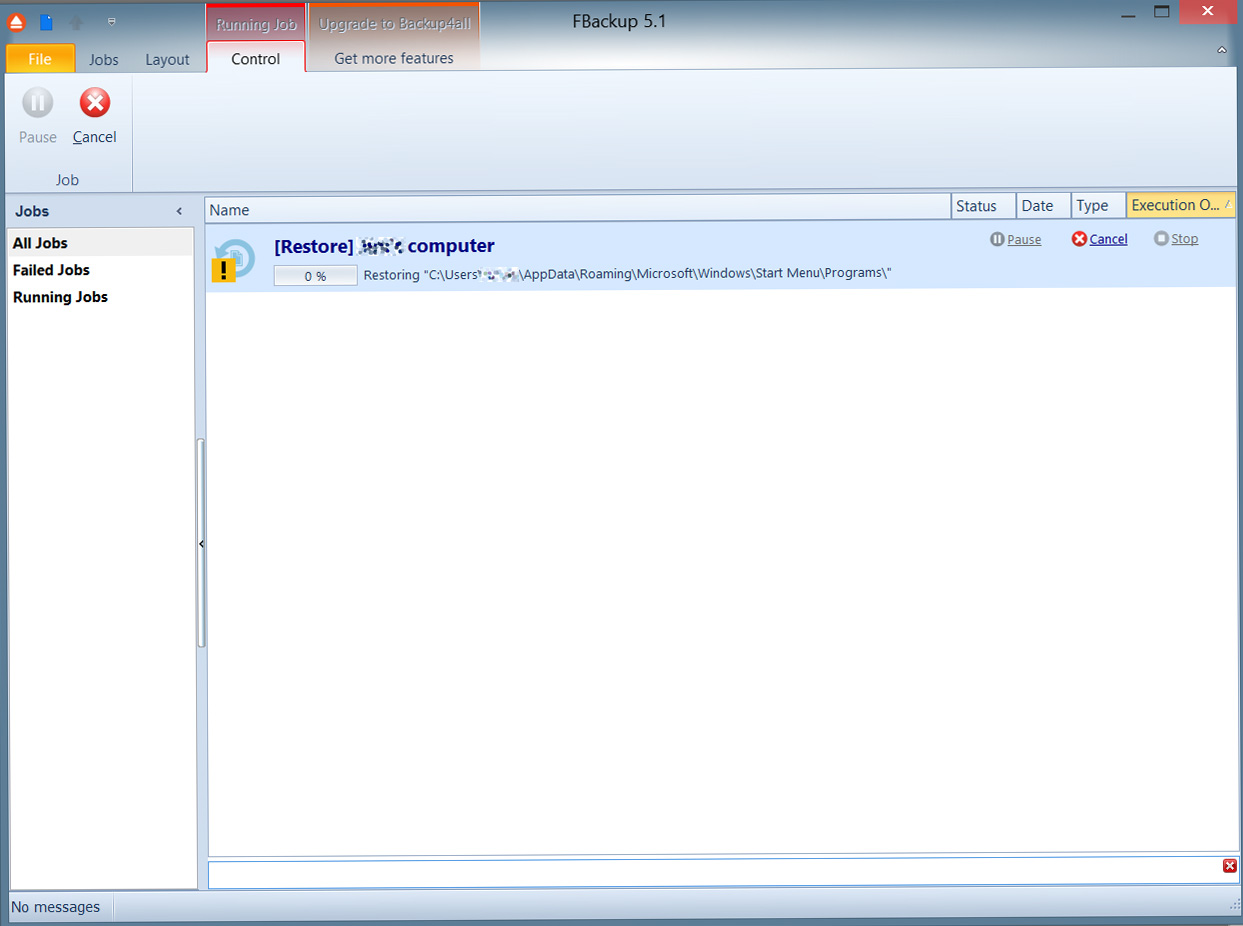Click the 0 % progress bar
This screenshot has height=926, width=1243.
coord(315,276)
